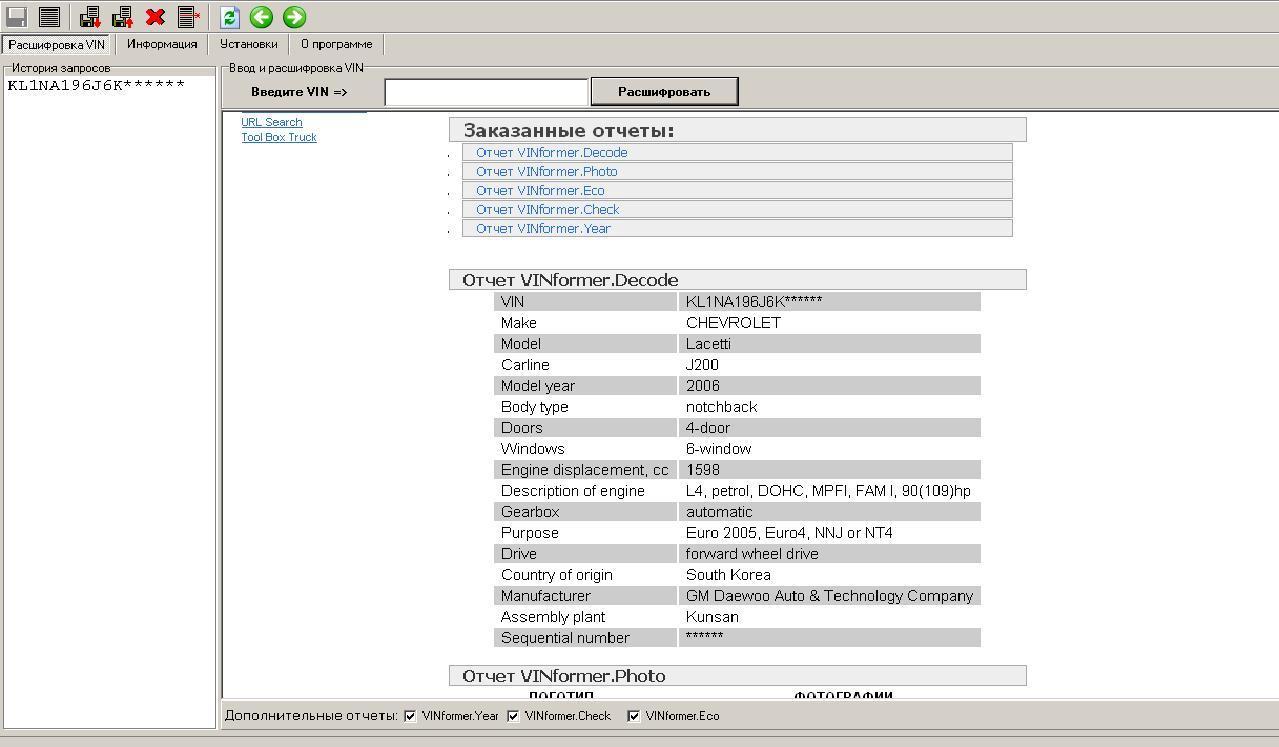Click the floppy disk save icon
This screenshot has width=1279, height=747.
pyautogui.click(x=17, y=17)
